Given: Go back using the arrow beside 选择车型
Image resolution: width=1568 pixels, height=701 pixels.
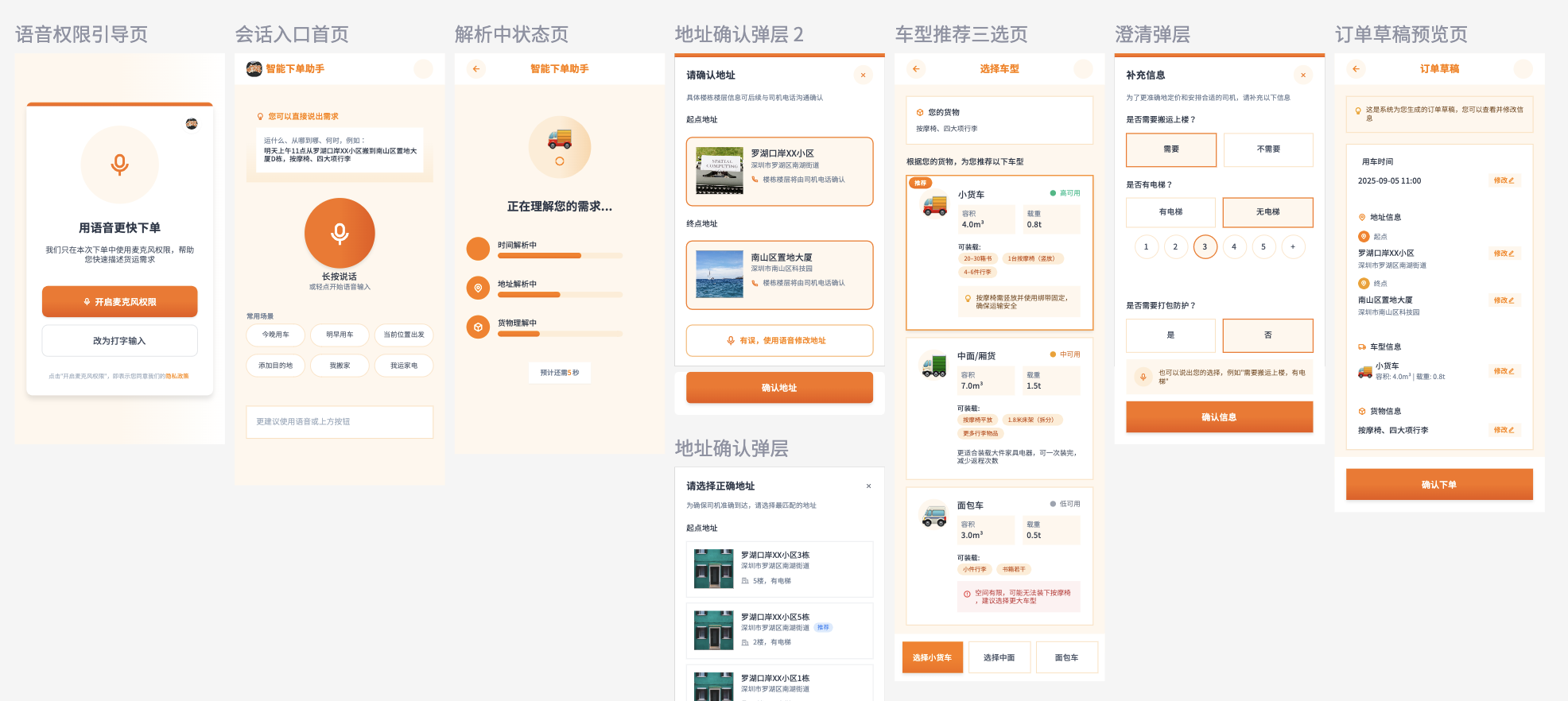Looking at the screenshot, I should click(x=916, y=69).
